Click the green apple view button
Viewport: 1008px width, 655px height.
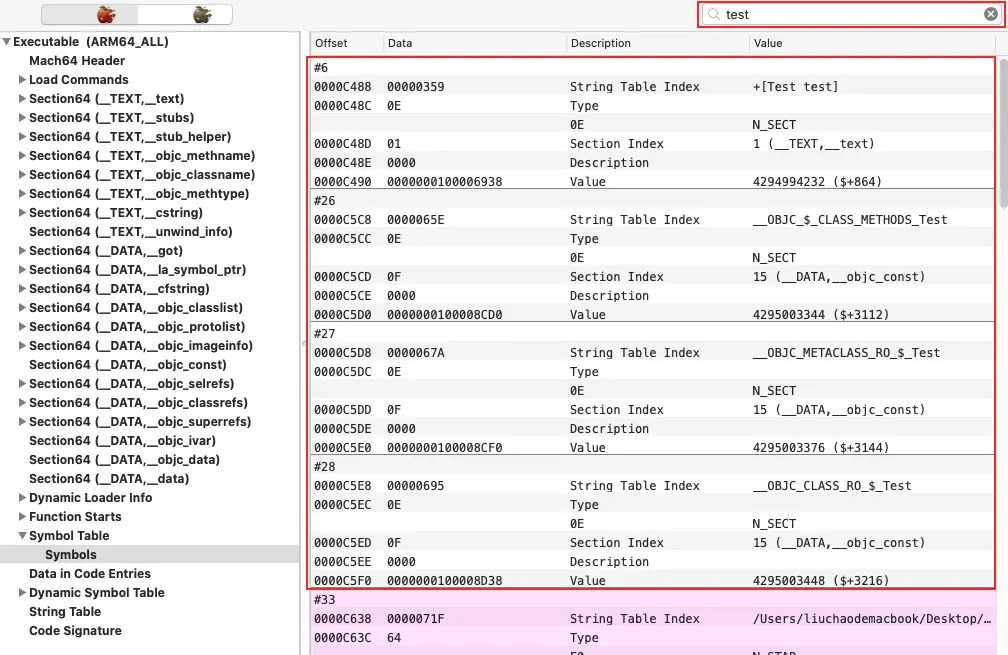pyautogui.click(x=202, y=14)
